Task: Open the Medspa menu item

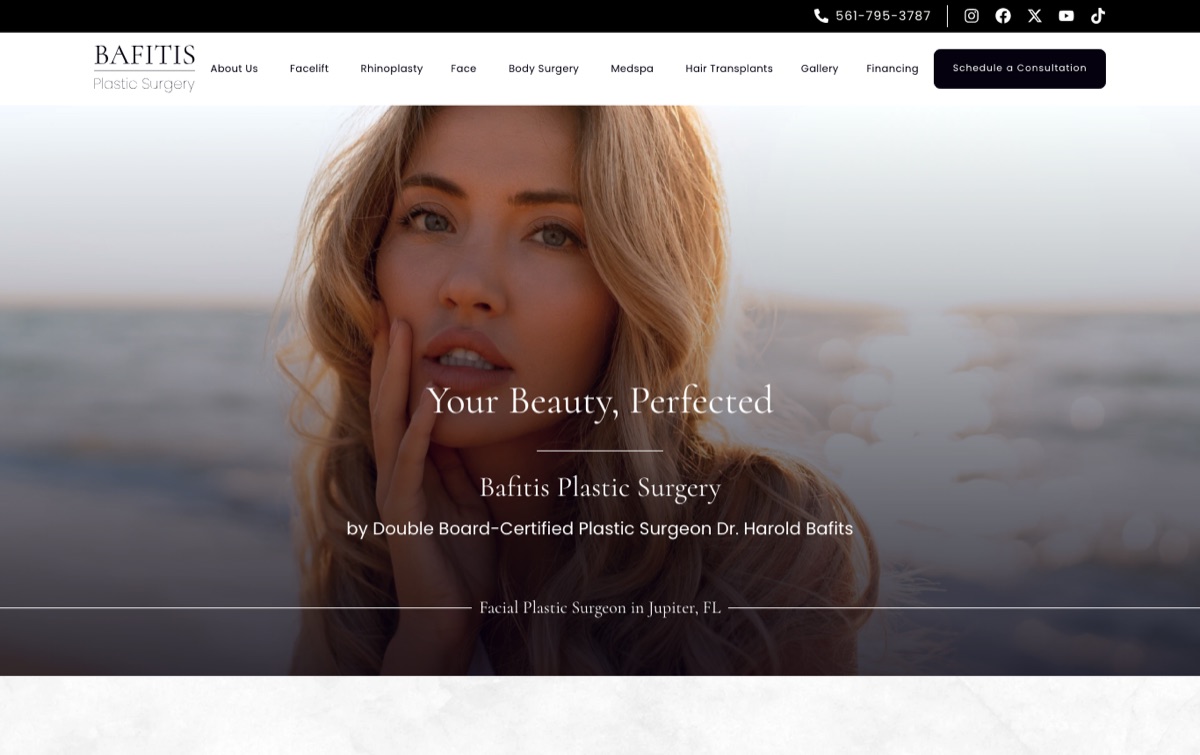Action: pos(632,69)
